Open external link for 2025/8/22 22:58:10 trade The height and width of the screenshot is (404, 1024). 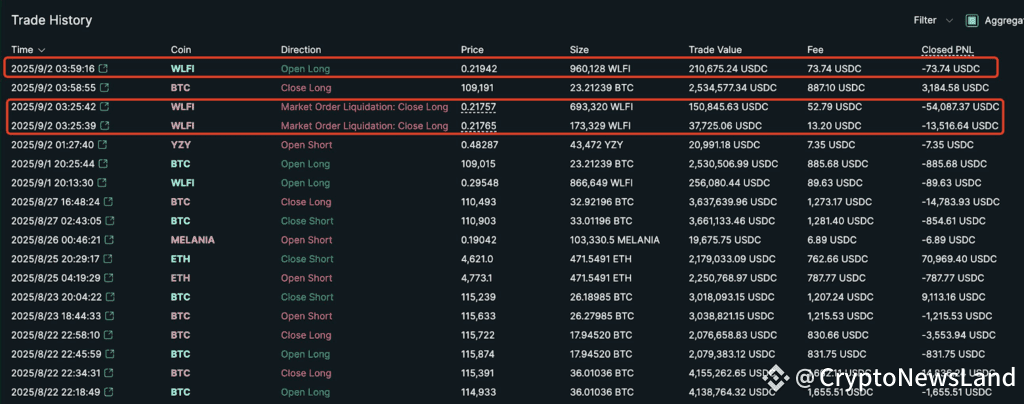click(108, 335)
